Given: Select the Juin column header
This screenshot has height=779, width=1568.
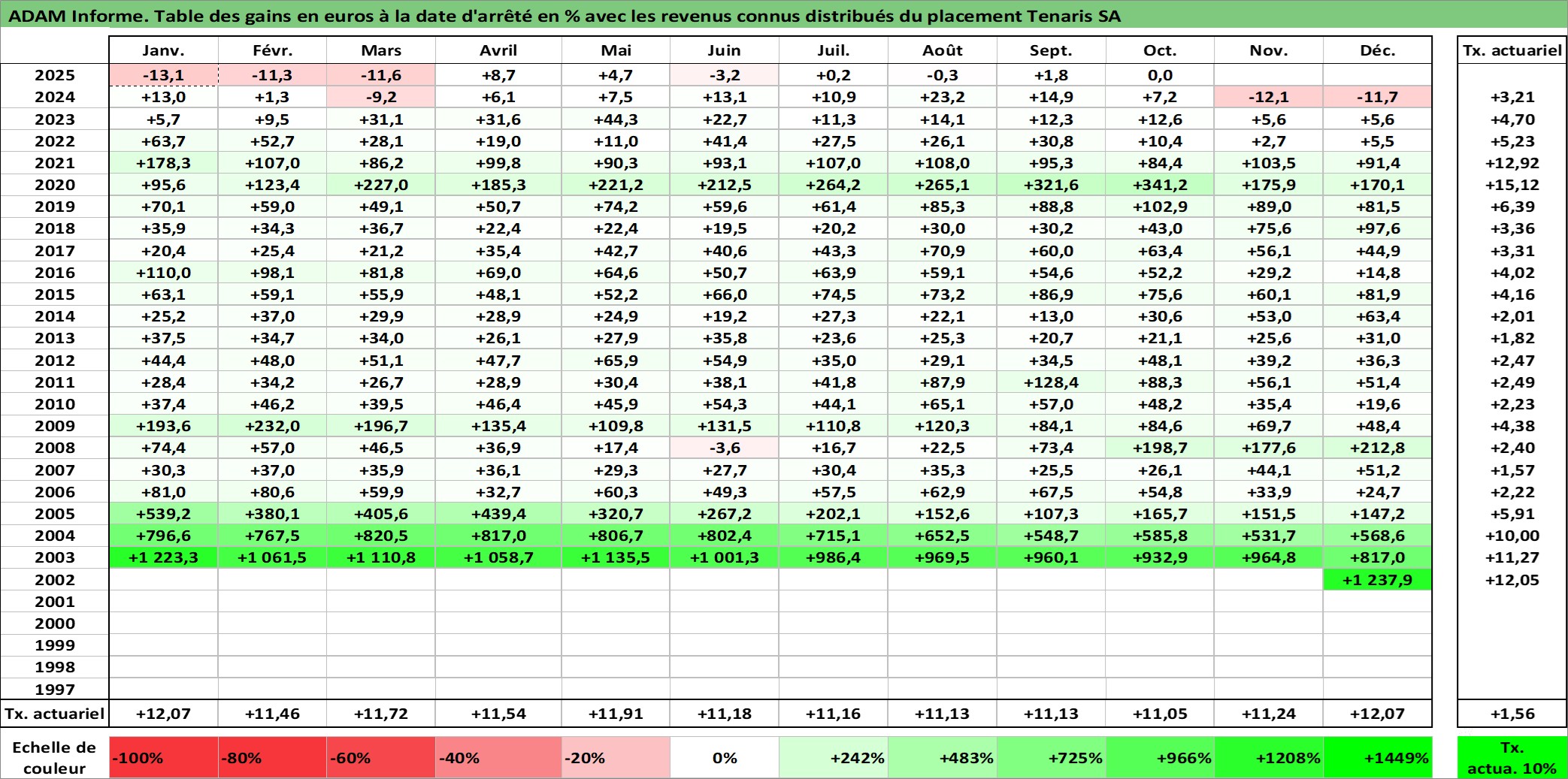Looking at the screenshot, I should (725, 50).
